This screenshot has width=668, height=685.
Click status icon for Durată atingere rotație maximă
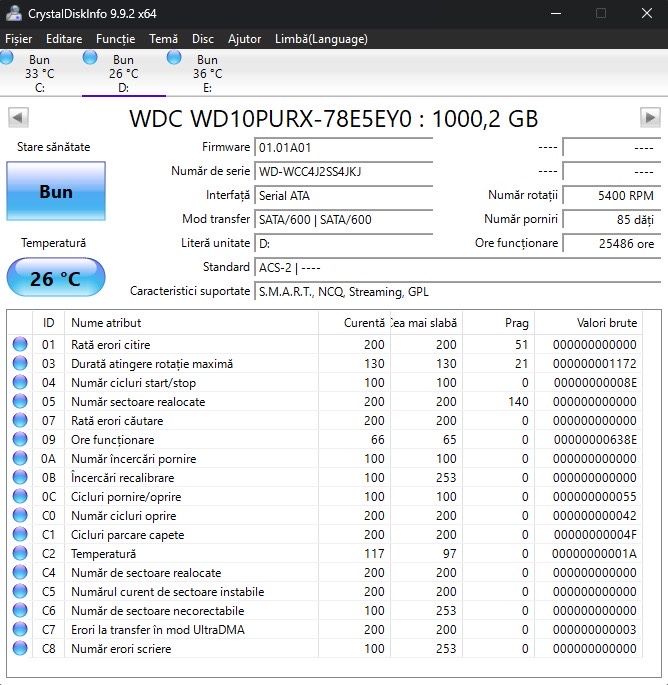pos(20,363)
